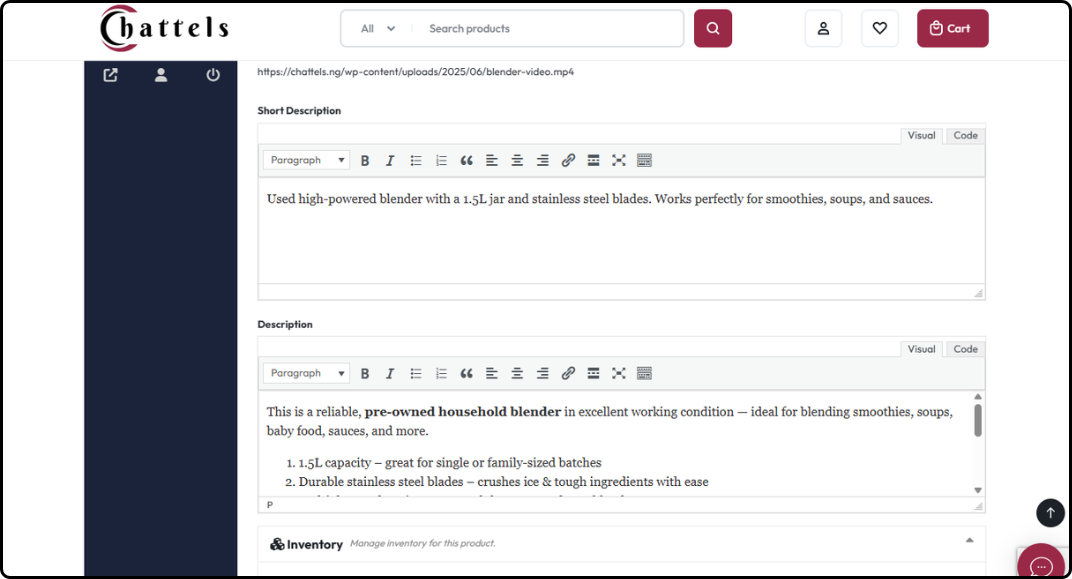Insert Read More tag in Short Description
This screenshot has height=579, width=1072.
coord(593,161)
